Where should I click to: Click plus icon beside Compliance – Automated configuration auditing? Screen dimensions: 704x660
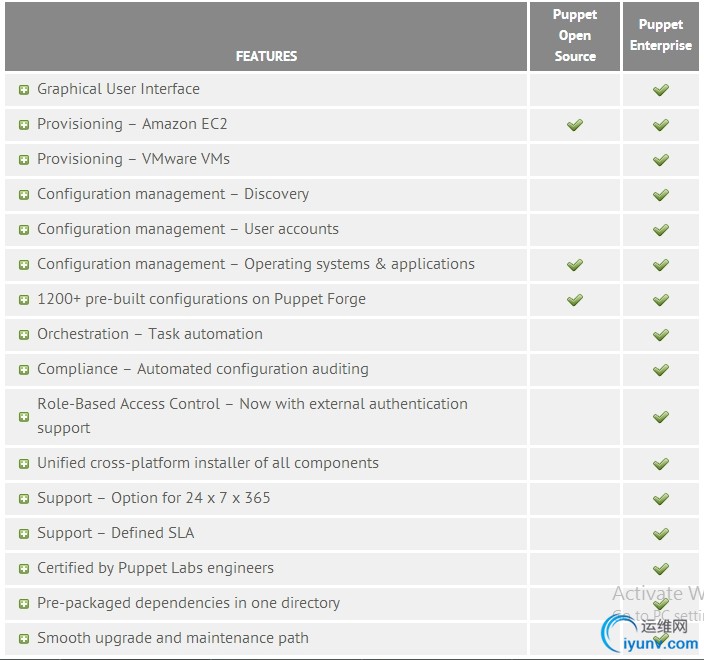click(24, 370)
